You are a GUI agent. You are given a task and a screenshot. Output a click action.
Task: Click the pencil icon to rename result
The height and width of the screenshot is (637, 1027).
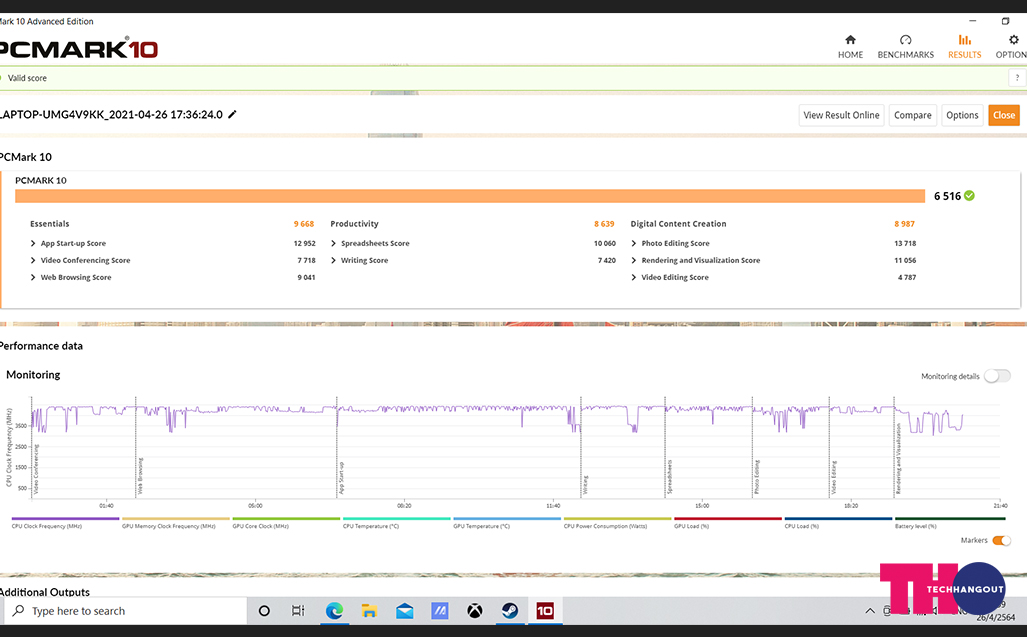(x=232, y=115)
